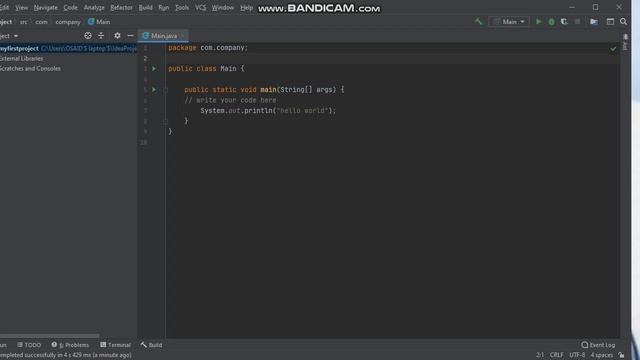Start debugging with the bug icon

tap(551, 22)
